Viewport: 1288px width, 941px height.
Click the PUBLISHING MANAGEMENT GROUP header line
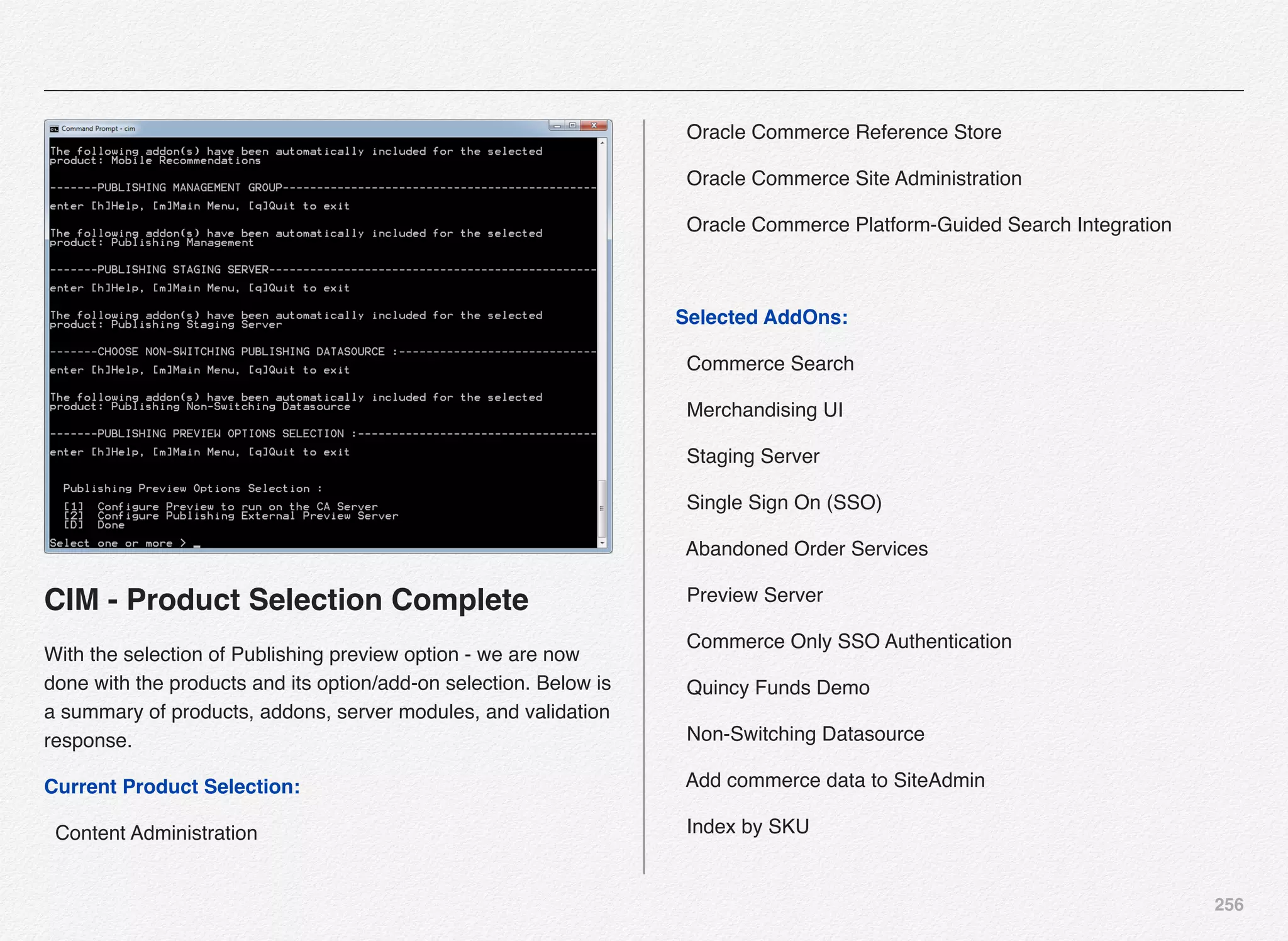click(323, 187)
